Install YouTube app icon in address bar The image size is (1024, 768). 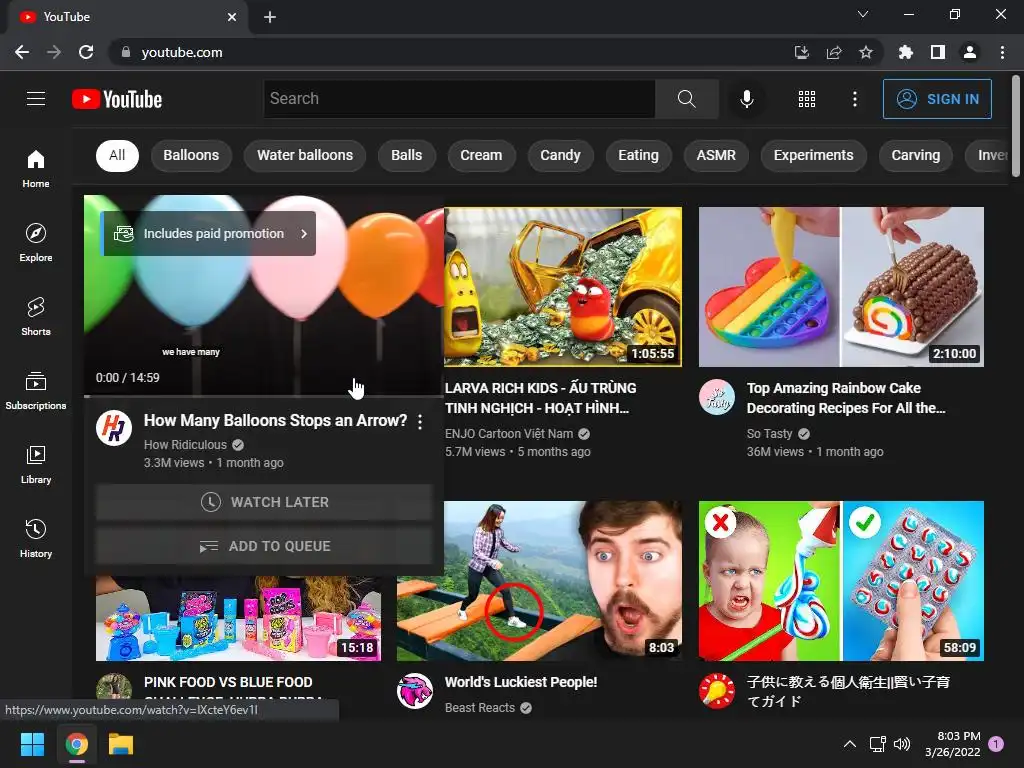[801, 52]
